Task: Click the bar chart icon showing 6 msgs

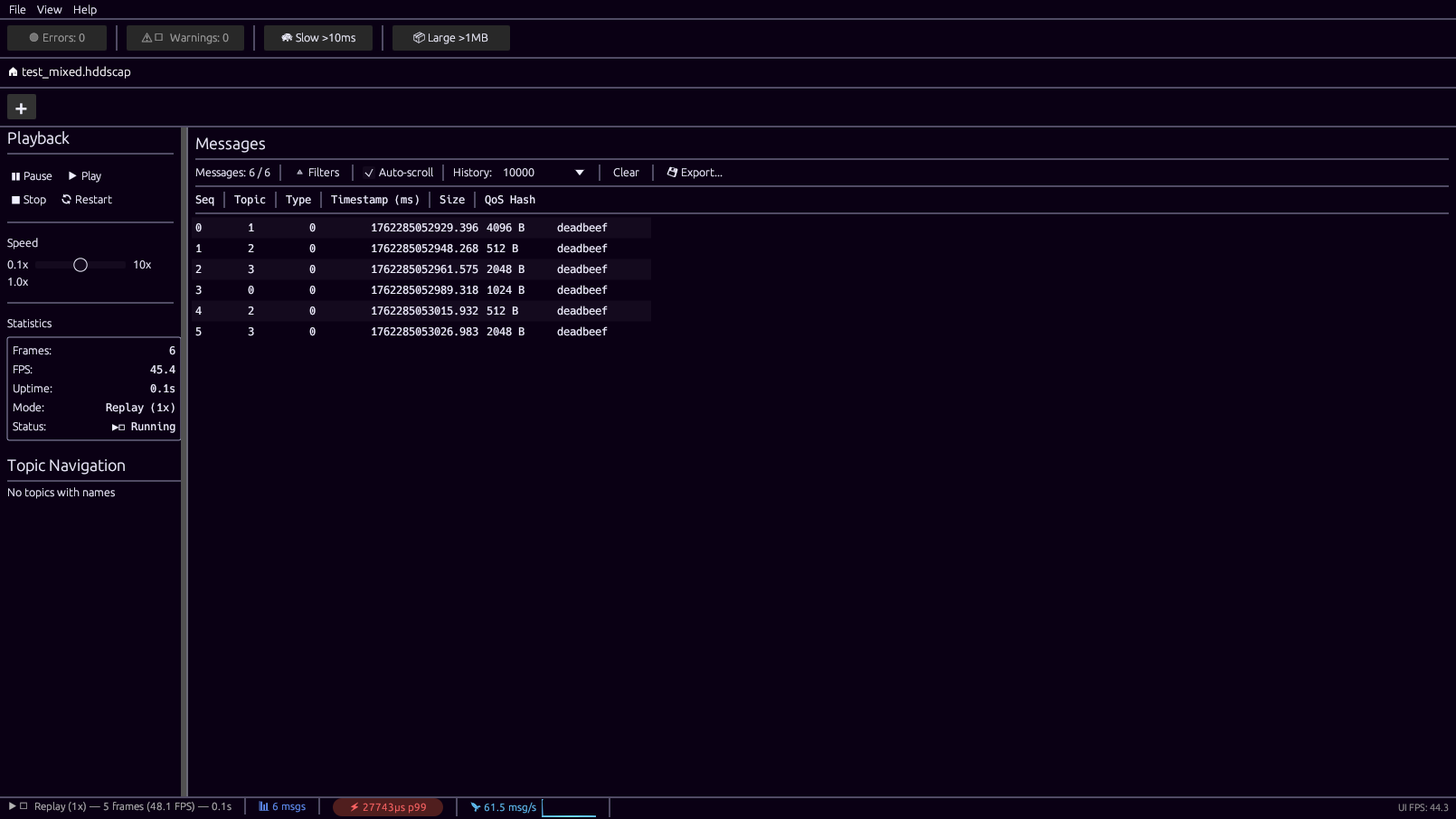Action: [262, 806]
